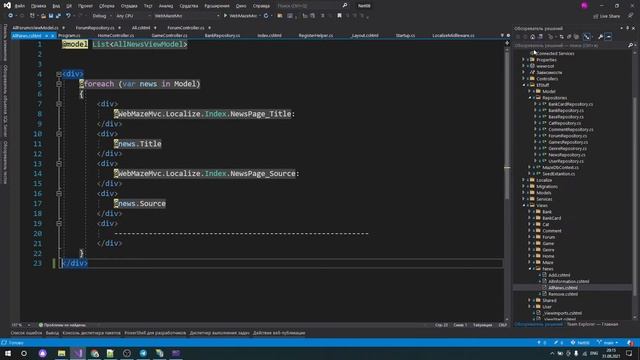Click the Save All toolbar icon
Screen dimensions: 640x360
tap(58, 16)
